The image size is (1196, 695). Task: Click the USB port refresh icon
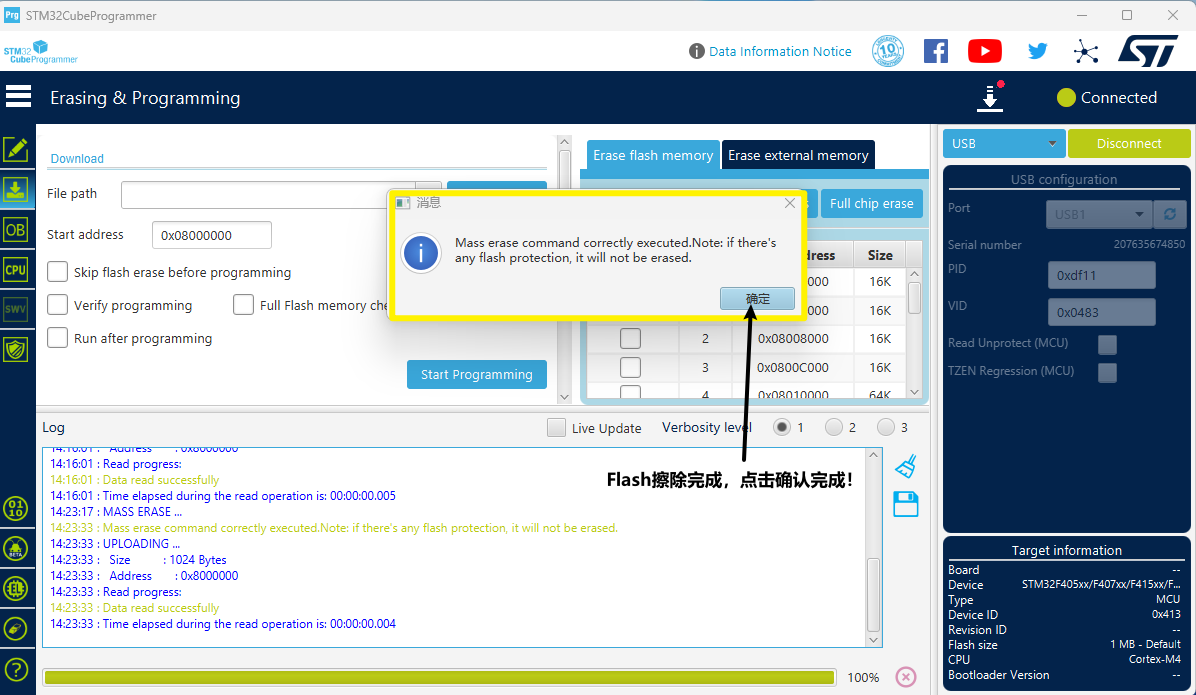[x=1169, y=214]
